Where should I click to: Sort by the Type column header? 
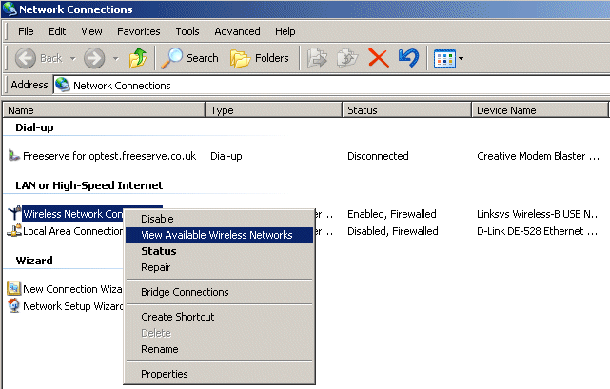click(274, 110)
